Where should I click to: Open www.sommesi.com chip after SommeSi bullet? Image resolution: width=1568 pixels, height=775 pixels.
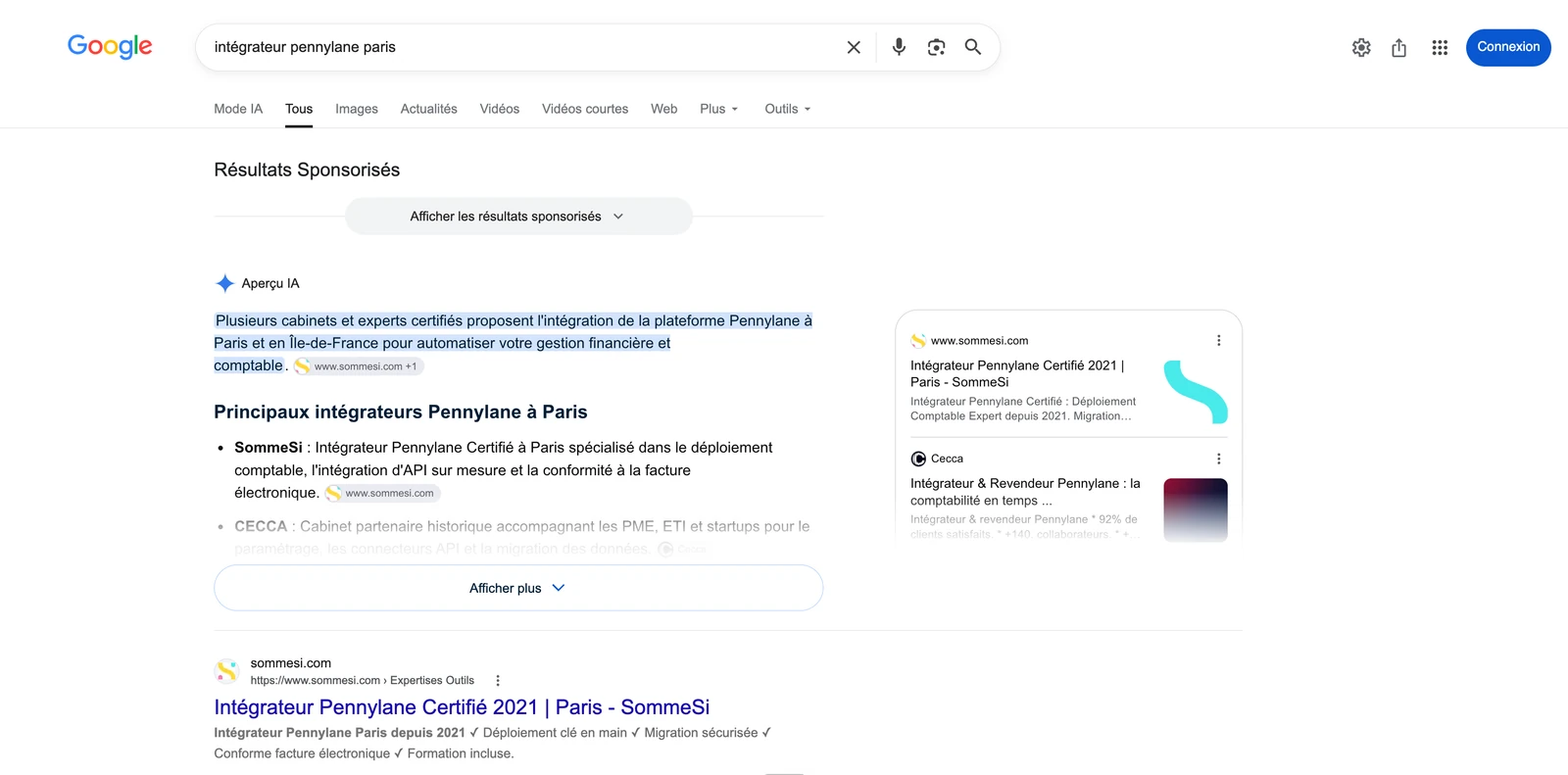pyautogui.click(x=382, y=493)
